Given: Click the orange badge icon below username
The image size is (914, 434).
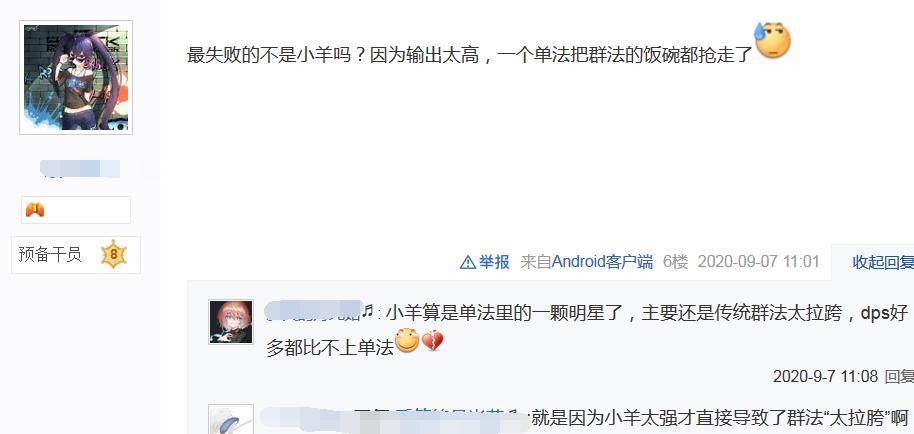Looking at the screenshot, I should [x=35, y=210].
